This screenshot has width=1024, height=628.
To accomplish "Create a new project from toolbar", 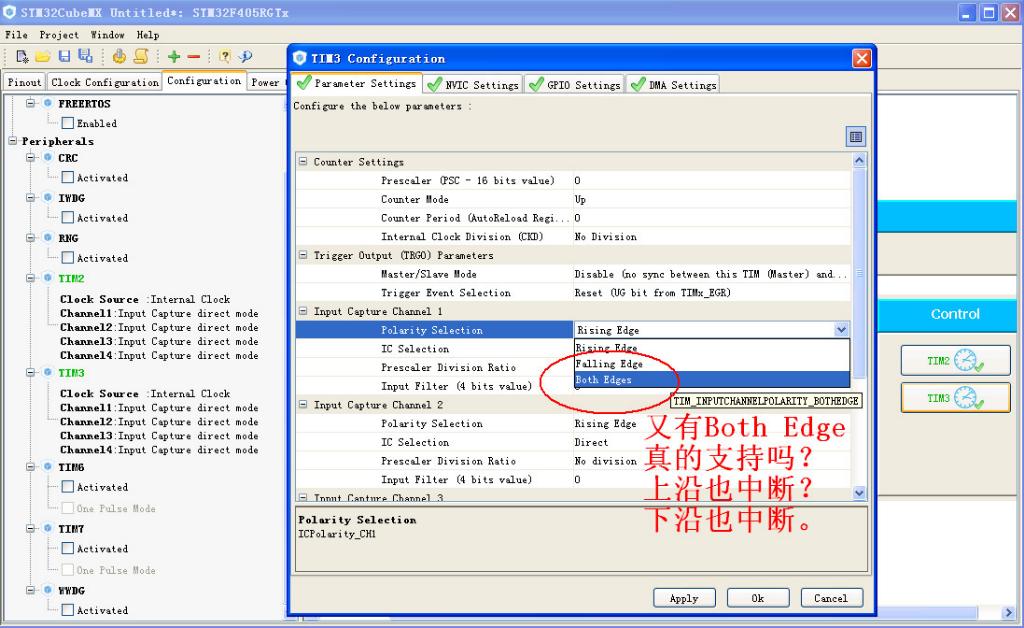I will coord(22,57).
